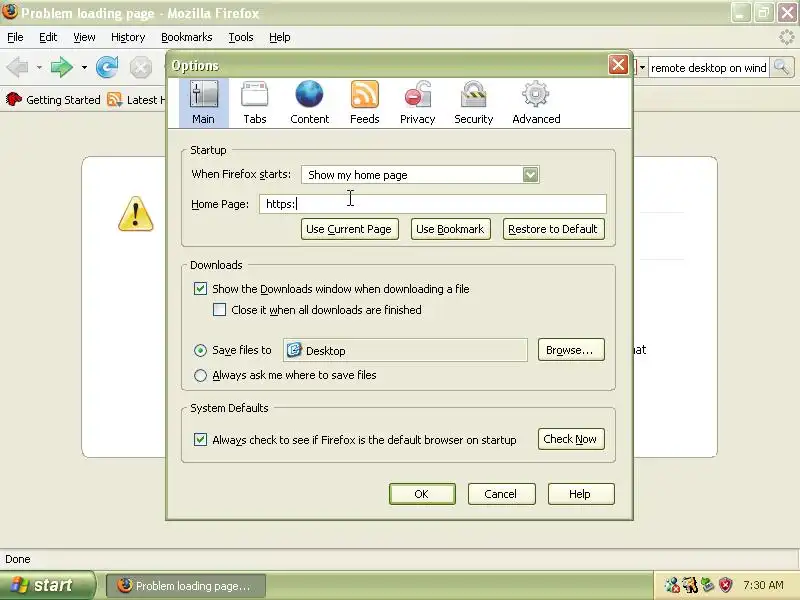This screenshot has height=600, width=800.
Task: Confirm the Options dialog with OK
Action: click(x=422, y=494)
